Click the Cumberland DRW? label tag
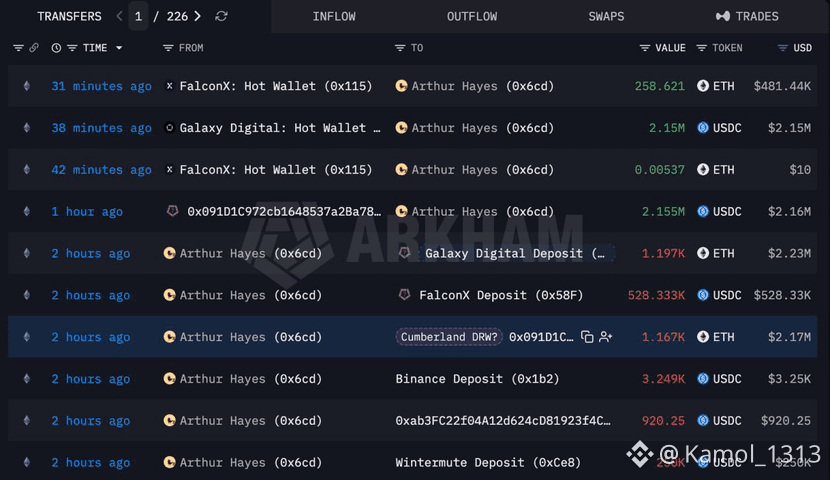The width and height of the screenshot is (830, 480). (x=449, y=337)
